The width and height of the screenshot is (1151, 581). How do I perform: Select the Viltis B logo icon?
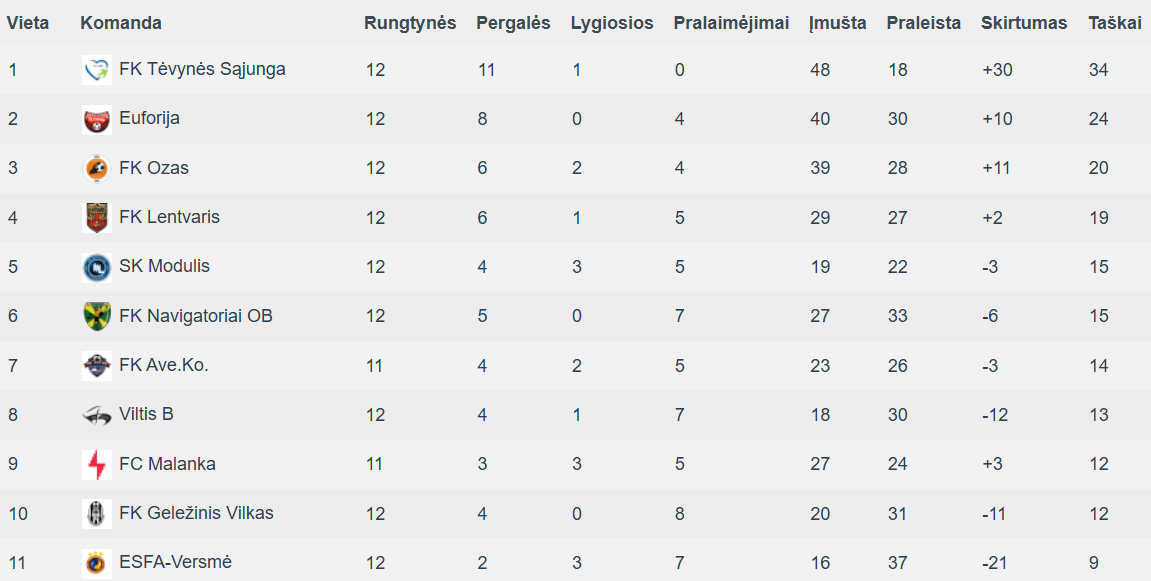[97, 415]
